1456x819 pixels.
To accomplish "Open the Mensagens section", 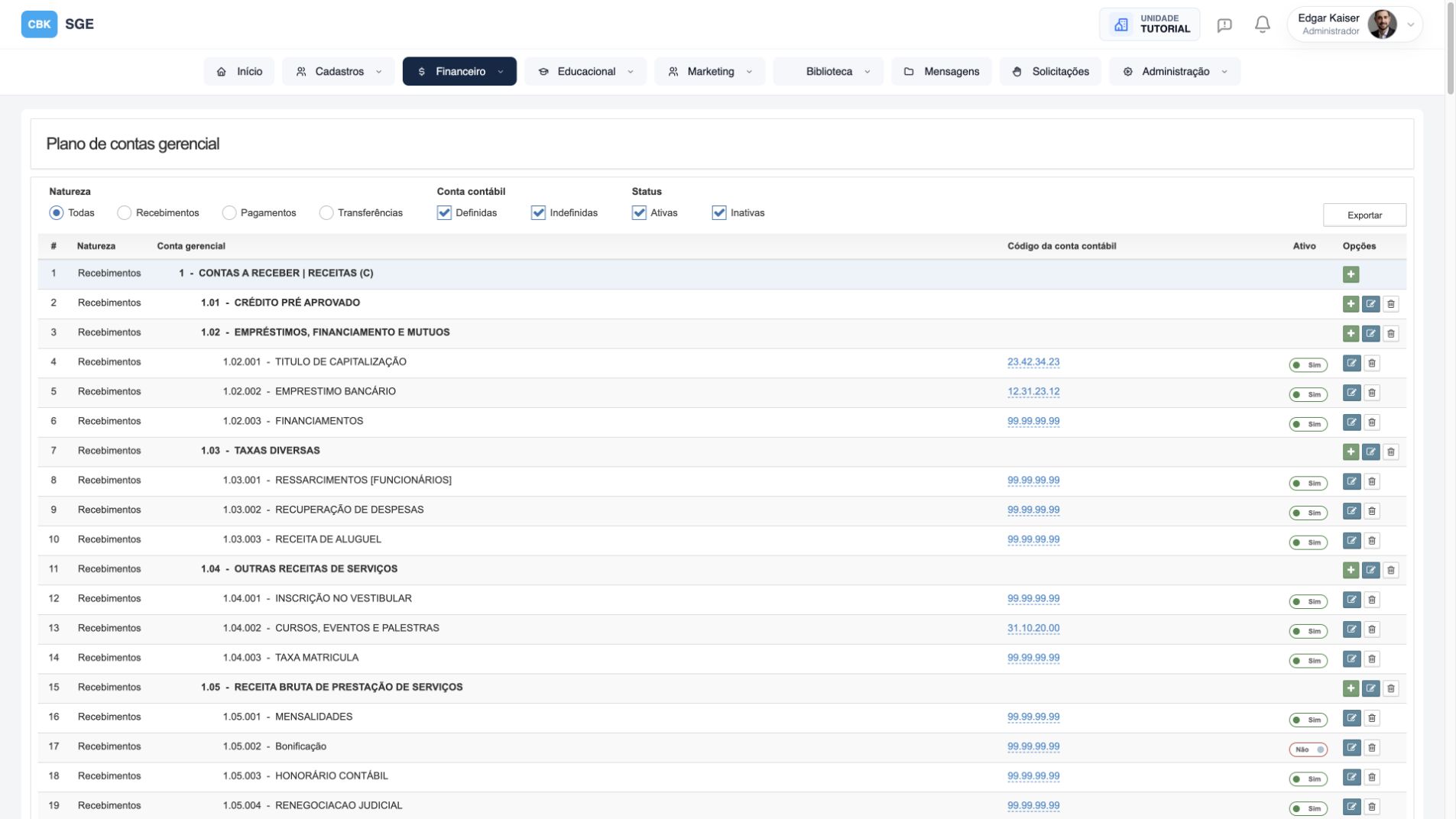I will point(942,71).
